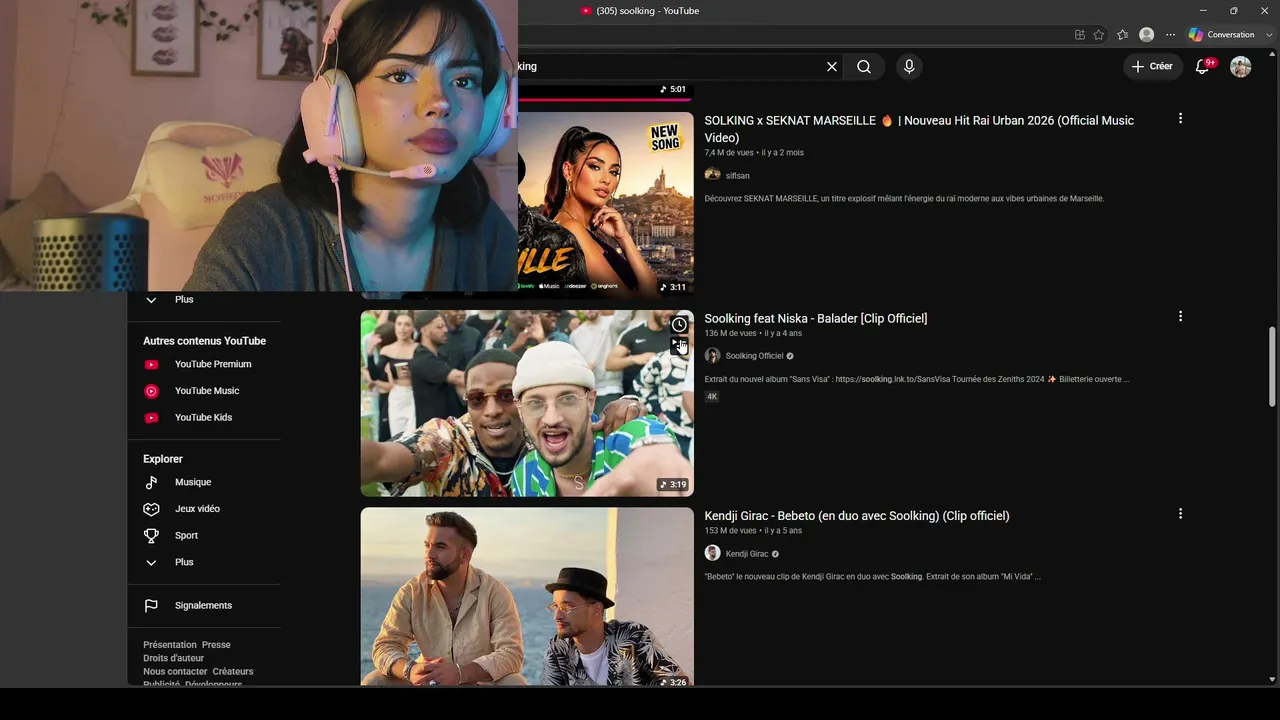The height and width of the screenshot is (720, 1280).
Task: Click the SEKNAT MARSEILLE description text
Action: [904, 199]
